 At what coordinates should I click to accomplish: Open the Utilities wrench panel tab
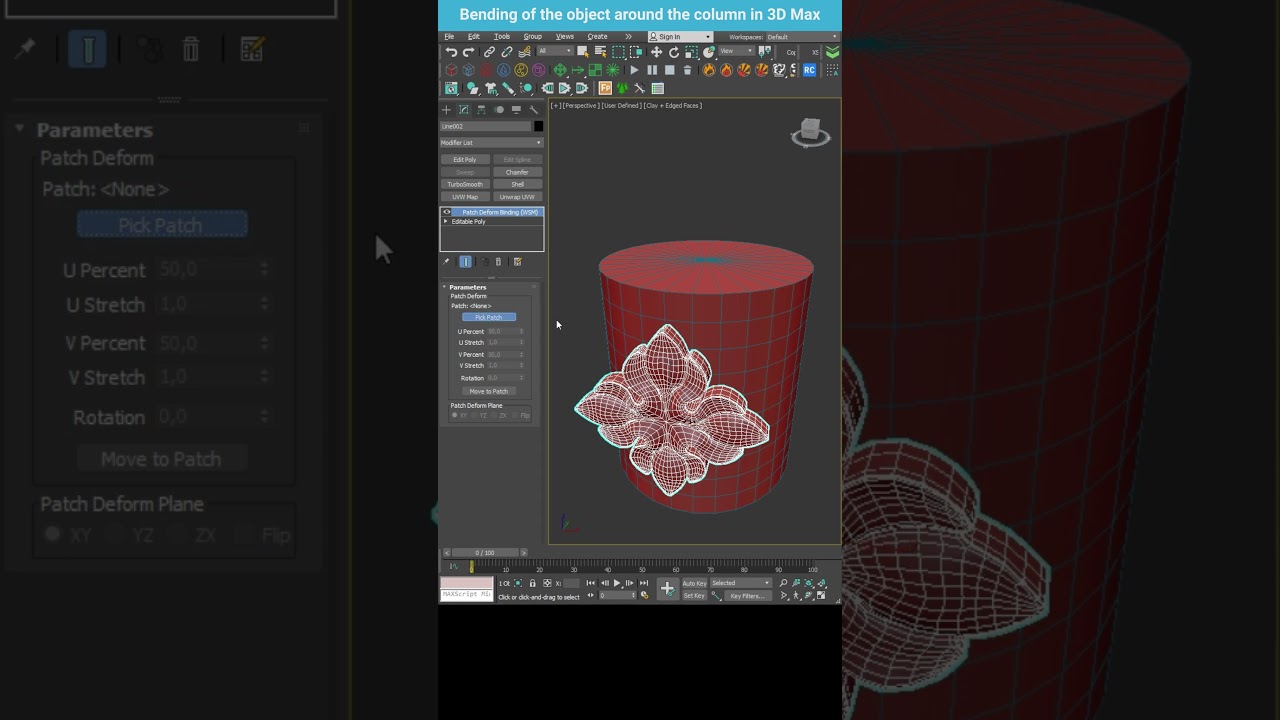tap(534, 110)
